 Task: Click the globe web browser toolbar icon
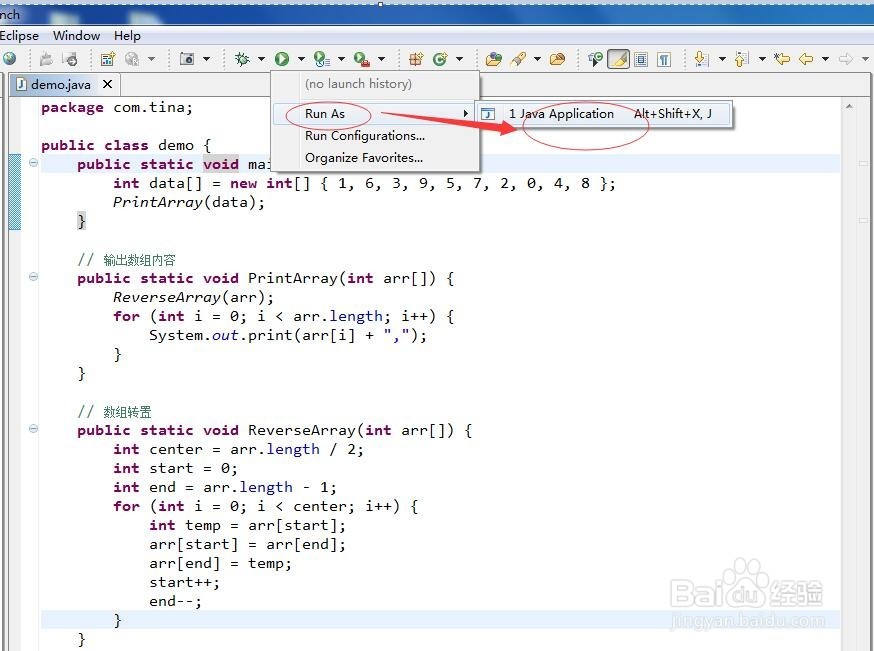pyautogui.click(x=9, y=59)
